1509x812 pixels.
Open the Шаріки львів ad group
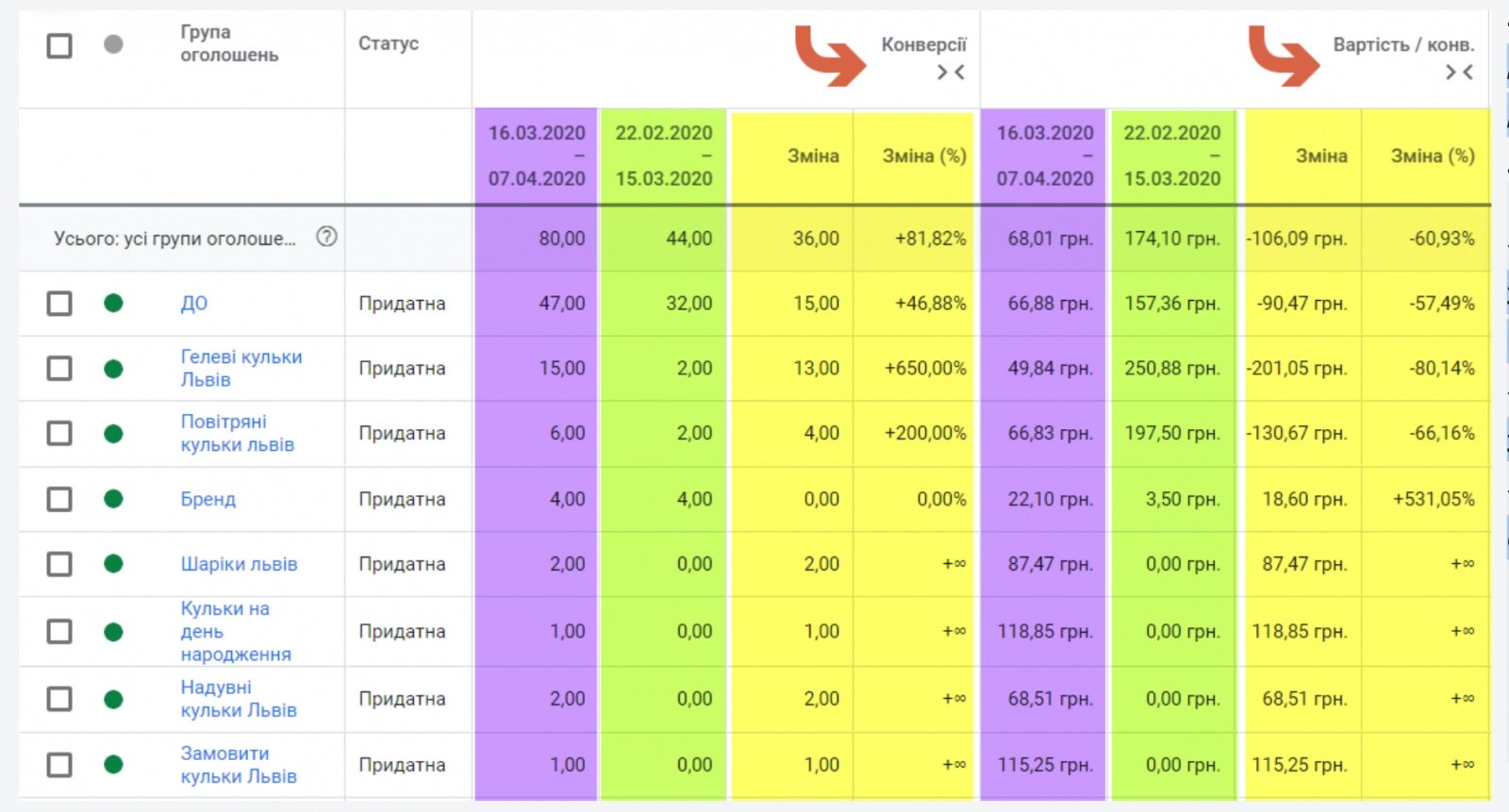[239, 564]
